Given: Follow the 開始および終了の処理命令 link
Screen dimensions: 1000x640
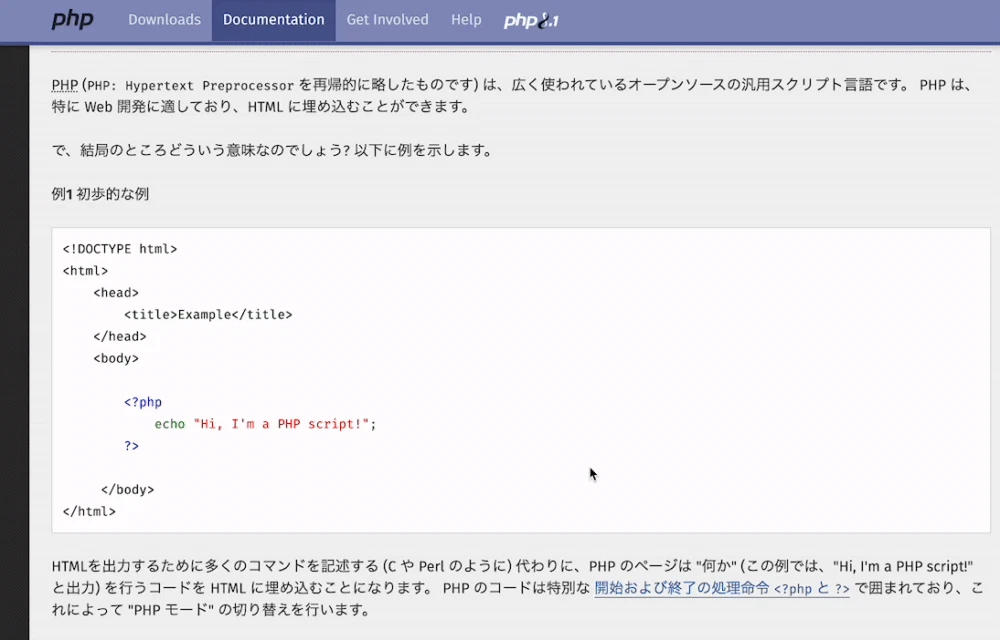Looking at the screenshot, I should coord(722,588).
